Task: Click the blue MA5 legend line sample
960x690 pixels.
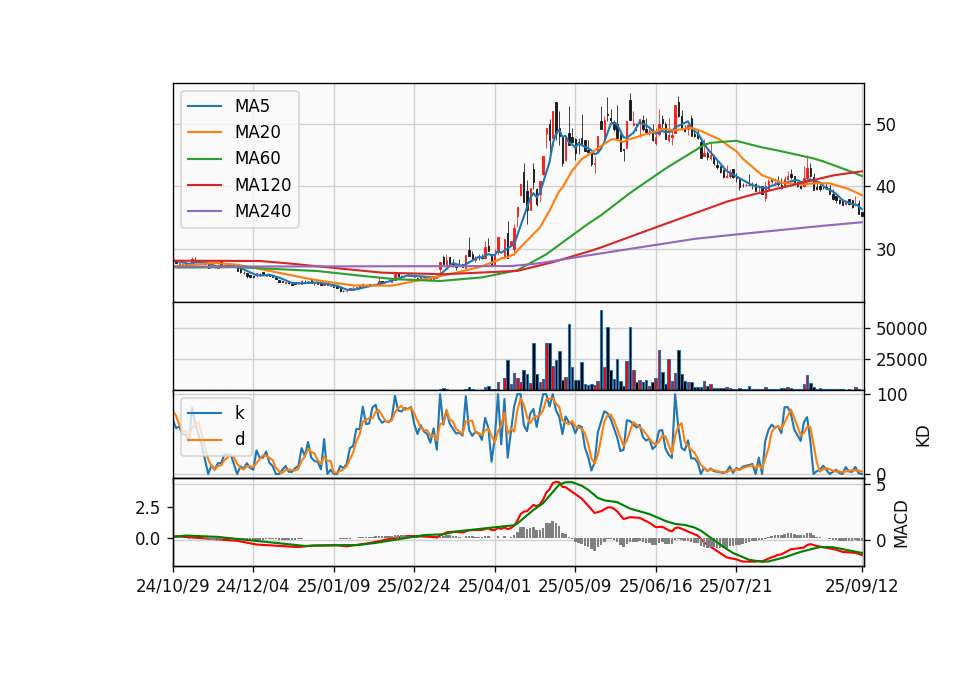Action: 205,106
